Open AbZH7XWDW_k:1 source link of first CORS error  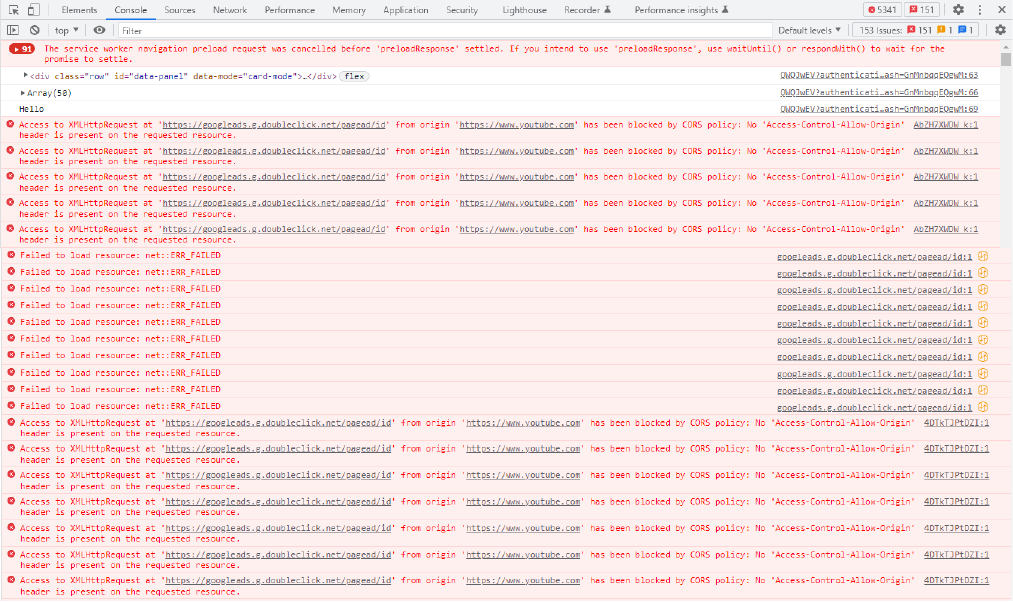pyautogui.click(x=946, y=125)
